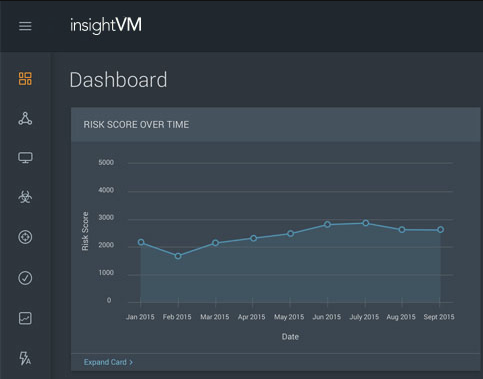This screenshot has height=379, width=483.
Task: Open the crosshair target icon in sidebar
Action: (x=25, y=237)
